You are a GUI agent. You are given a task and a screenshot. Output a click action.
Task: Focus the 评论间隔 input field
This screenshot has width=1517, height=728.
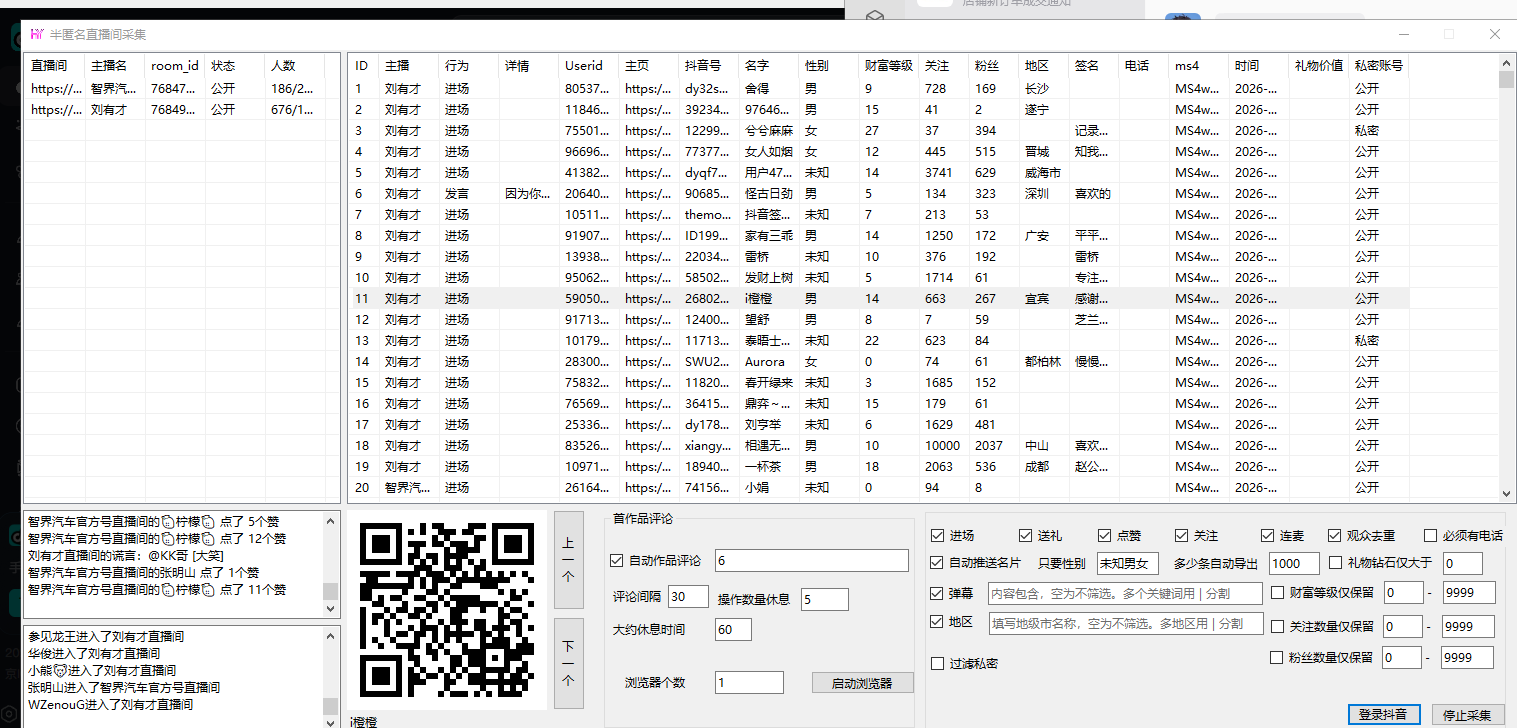click(x=688, y=597)
